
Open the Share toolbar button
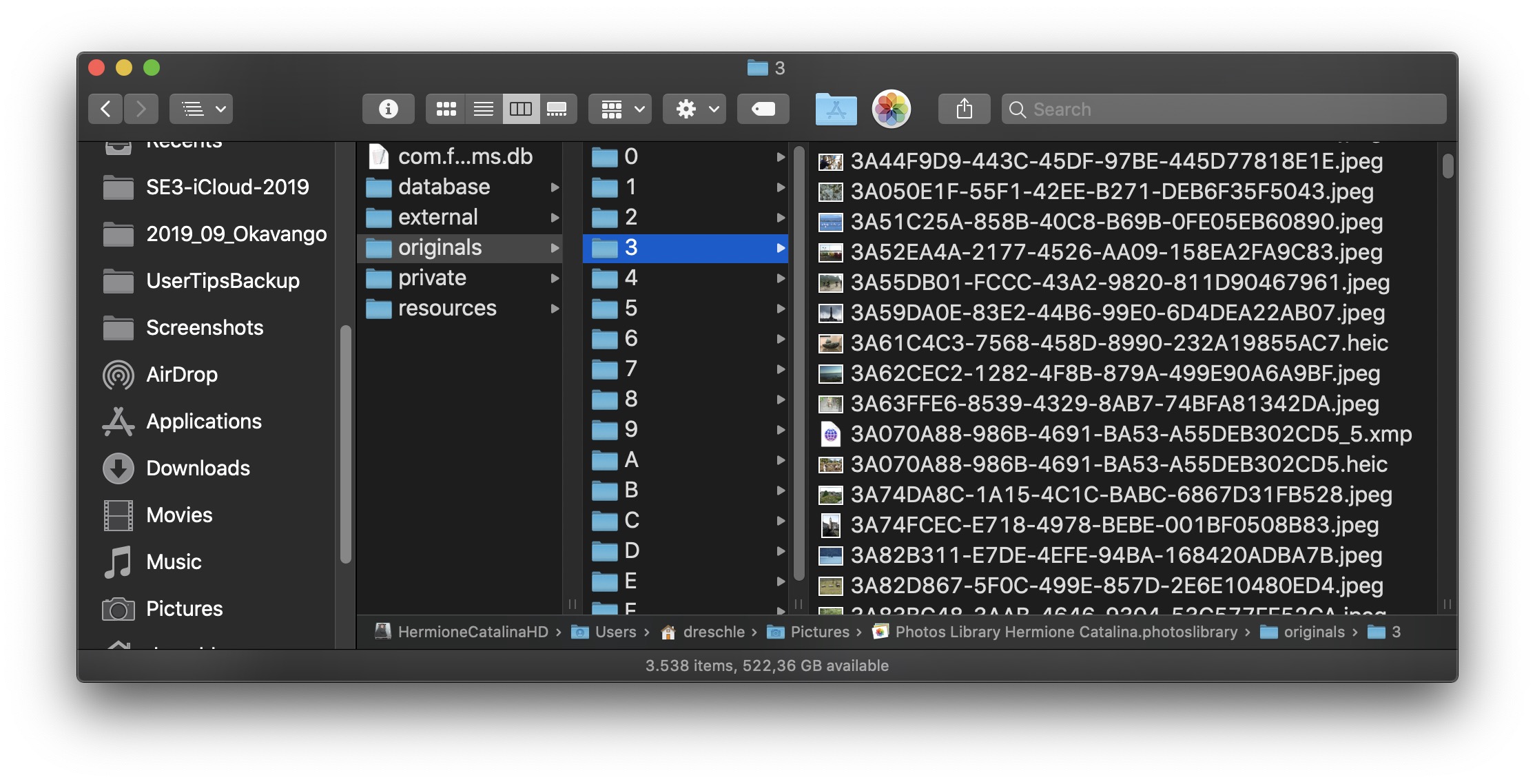(964, 109)
